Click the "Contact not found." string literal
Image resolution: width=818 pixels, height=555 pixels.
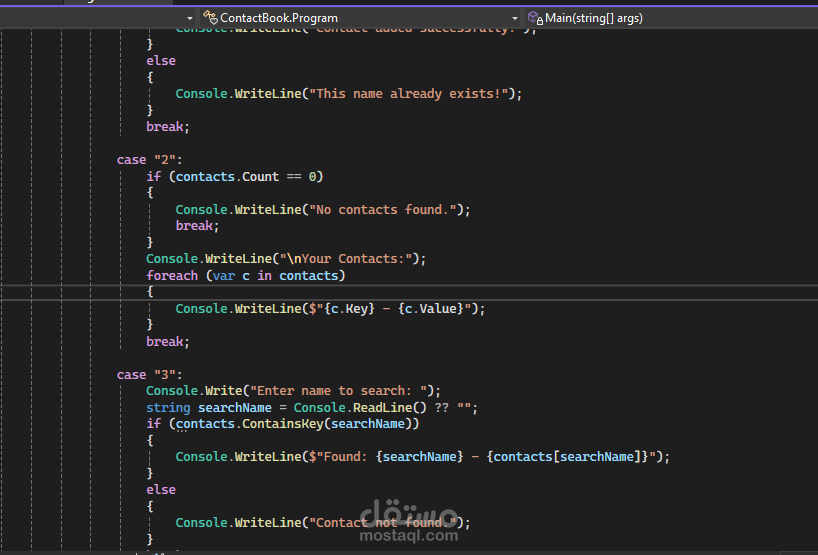383,523
